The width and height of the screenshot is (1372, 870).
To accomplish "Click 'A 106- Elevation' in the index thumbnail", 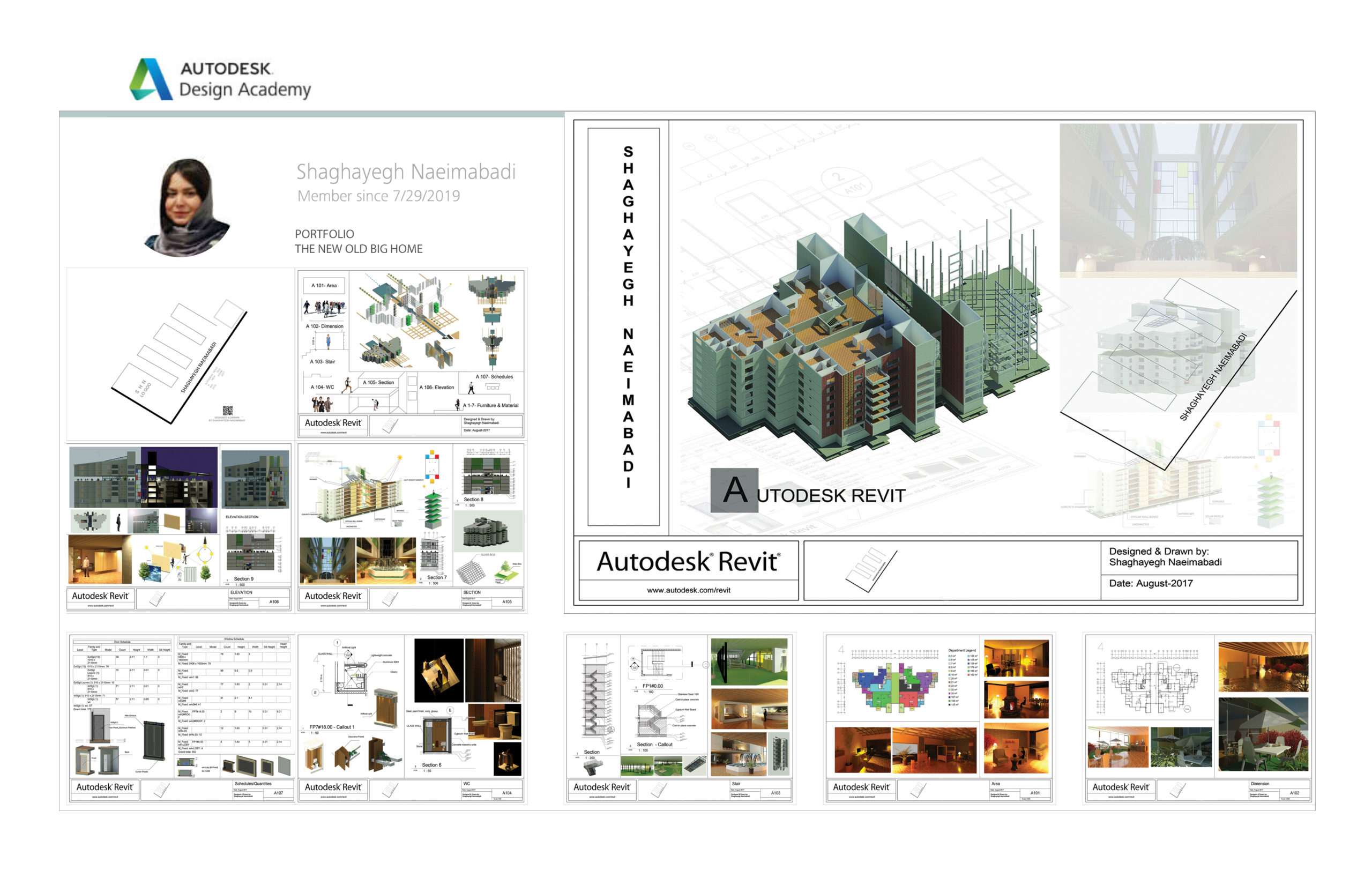I will [436, 388].
